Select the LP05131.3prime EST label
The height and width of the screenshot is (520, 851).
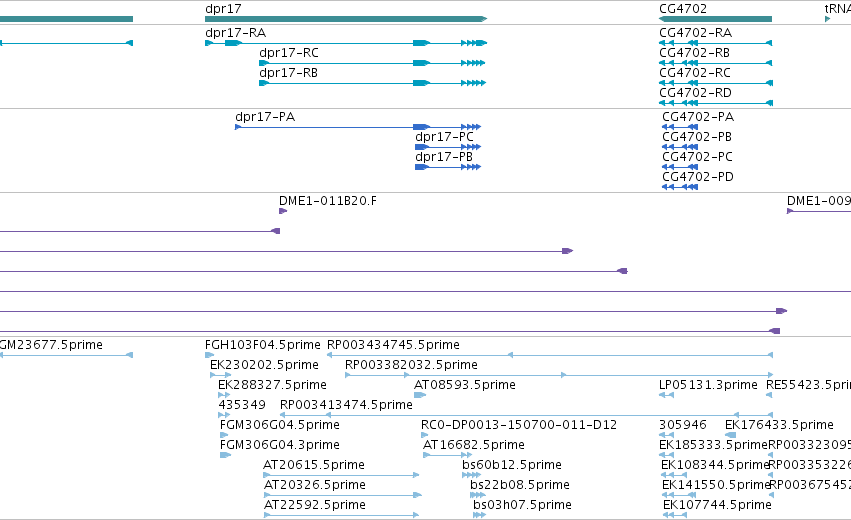tap(708, 385)
